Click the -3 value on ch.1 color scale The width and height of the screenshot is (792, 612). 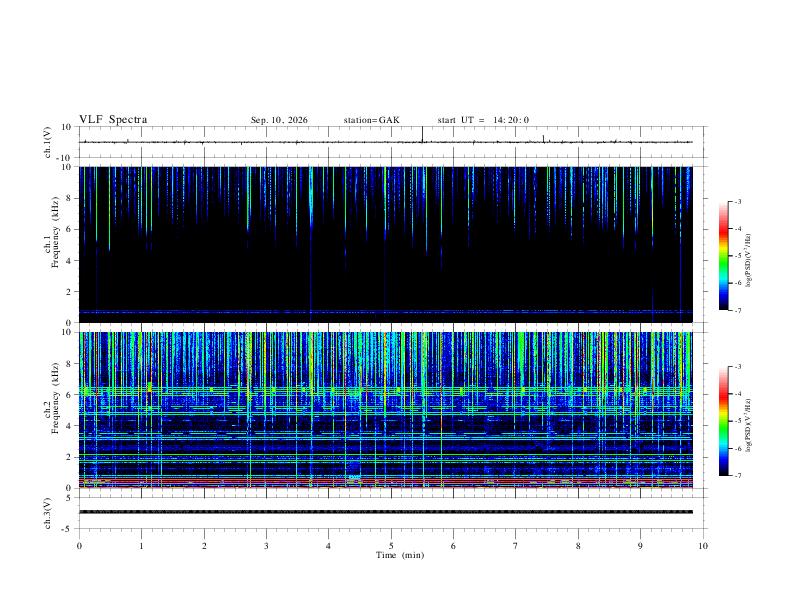point(737,201)
